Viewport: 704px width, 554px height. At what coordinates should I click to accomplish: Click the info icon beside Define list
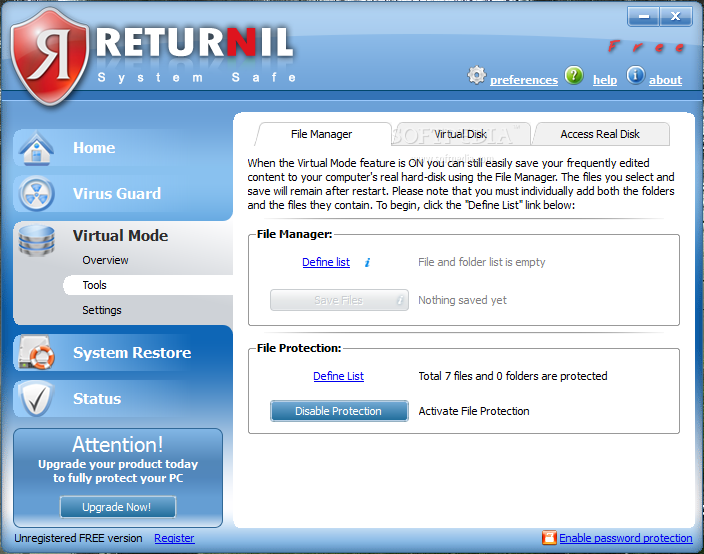pos(367,263)
